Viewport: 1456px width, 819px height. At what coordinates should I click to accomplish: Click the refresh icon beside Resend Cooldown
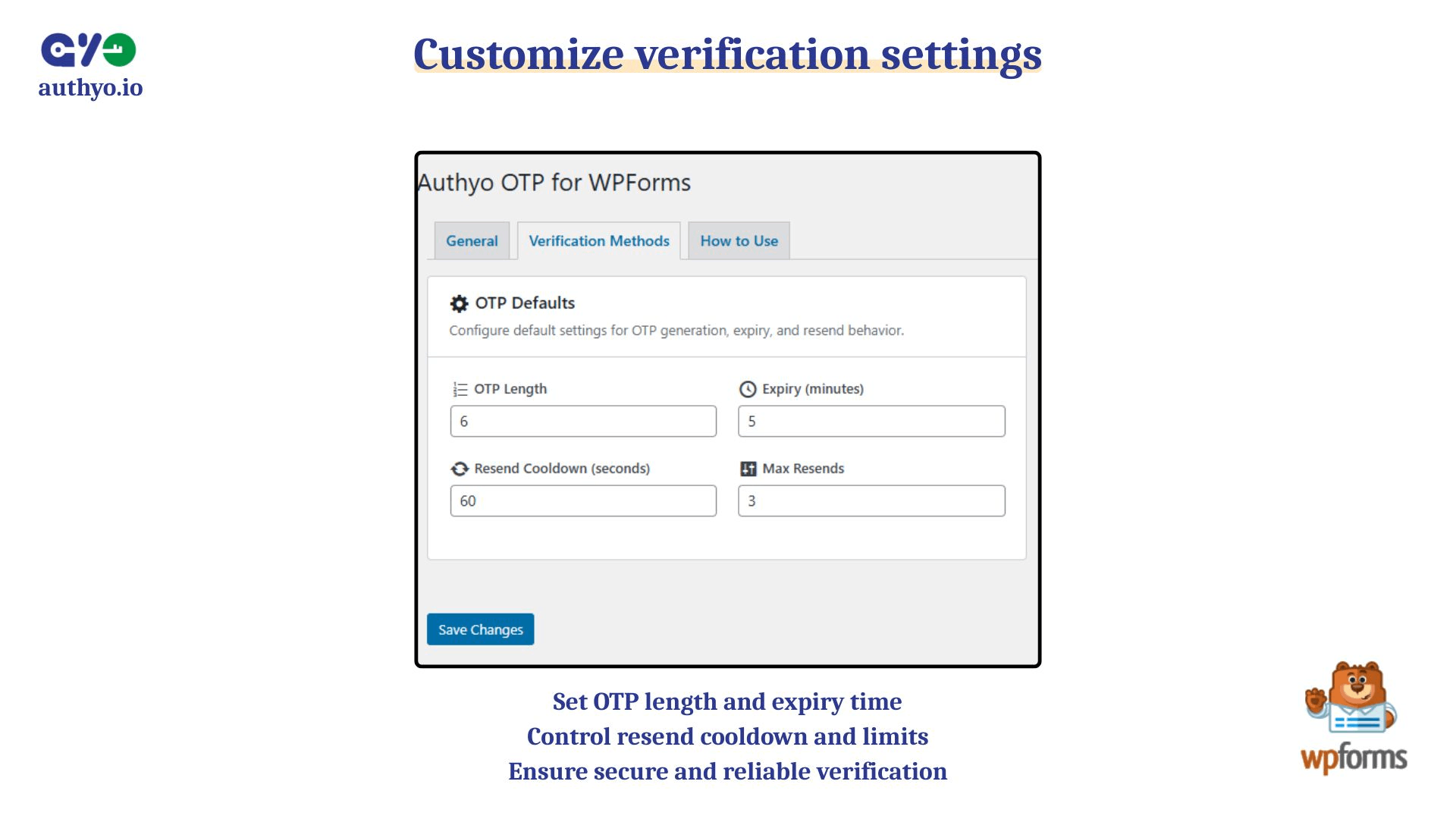pyautogui.click(x=460, y=468)
